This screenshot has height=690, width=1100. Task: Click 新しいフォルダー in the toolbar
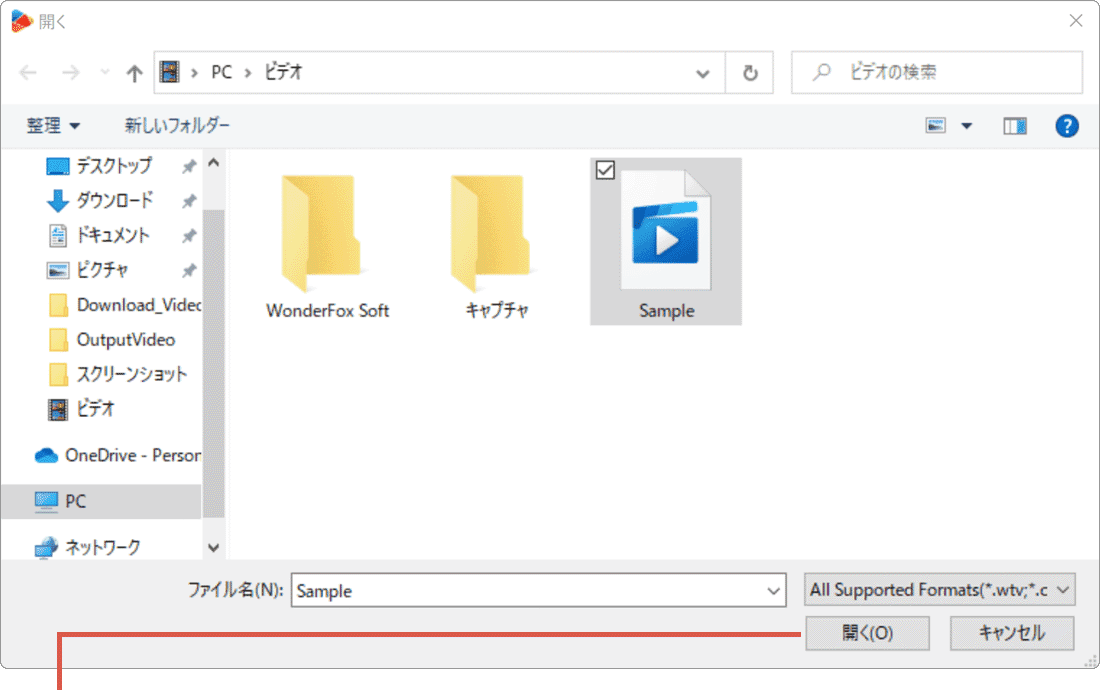point(177,126)
